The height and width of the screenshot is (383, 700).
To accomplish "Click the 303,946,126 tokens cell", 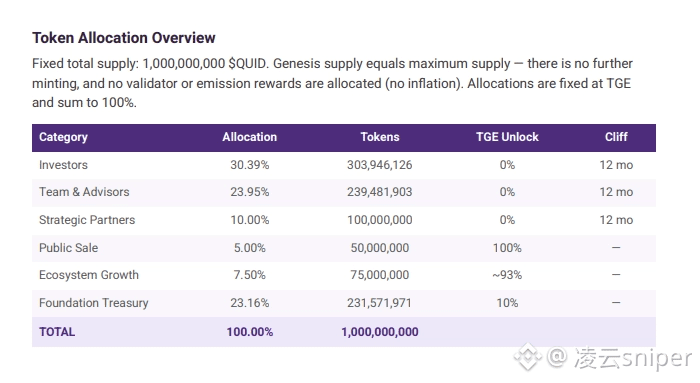I will (380, 165).
